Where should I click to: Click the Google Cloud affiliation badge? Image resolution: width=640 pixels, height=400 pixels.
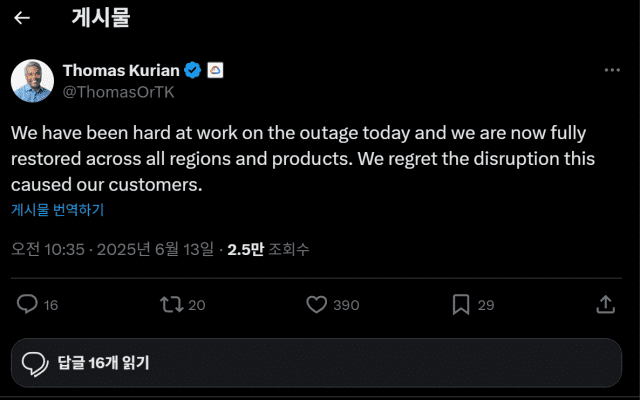[215, 70]
